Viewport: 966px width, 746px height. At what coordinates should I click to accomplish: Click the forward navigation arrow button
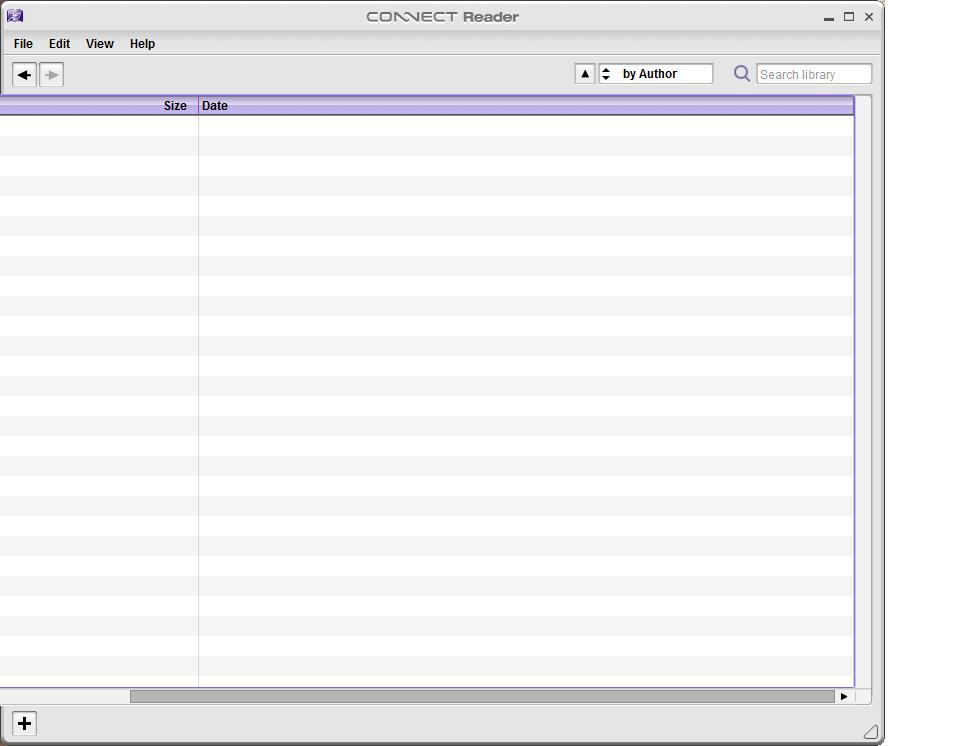(x=52, y=75)
